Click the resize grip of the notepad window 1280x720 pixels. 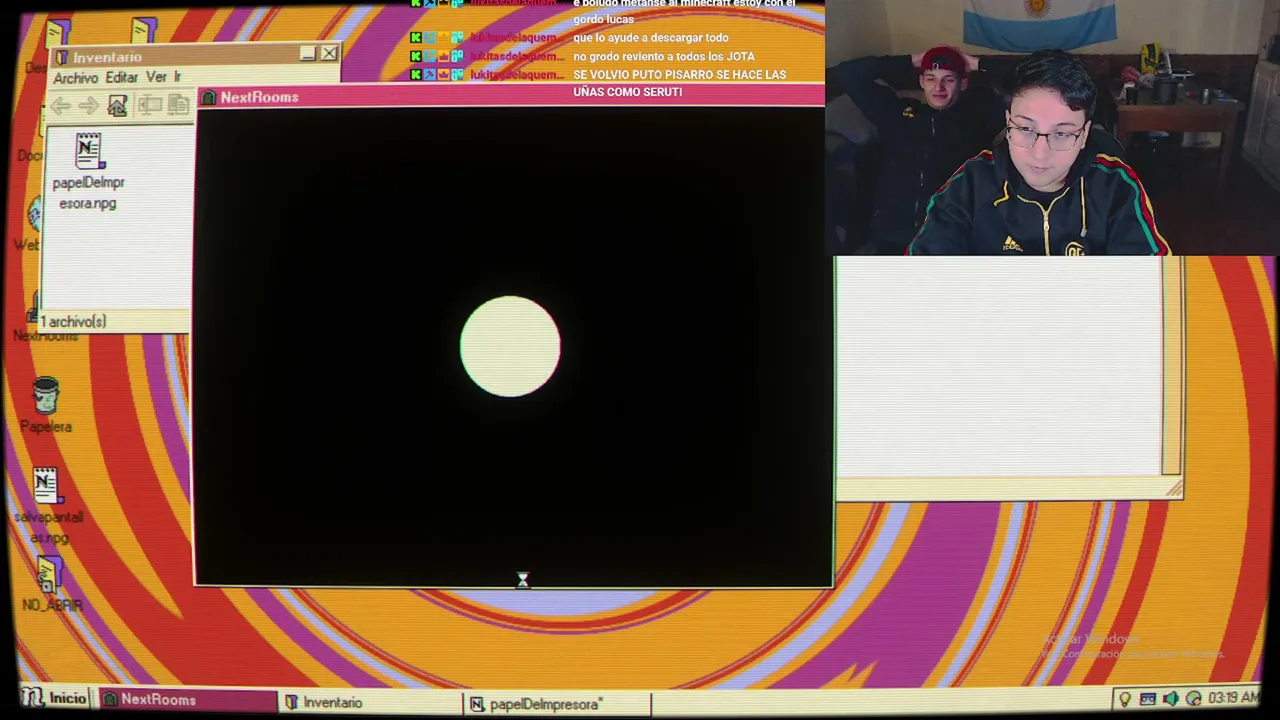(x=1173, y=488)
